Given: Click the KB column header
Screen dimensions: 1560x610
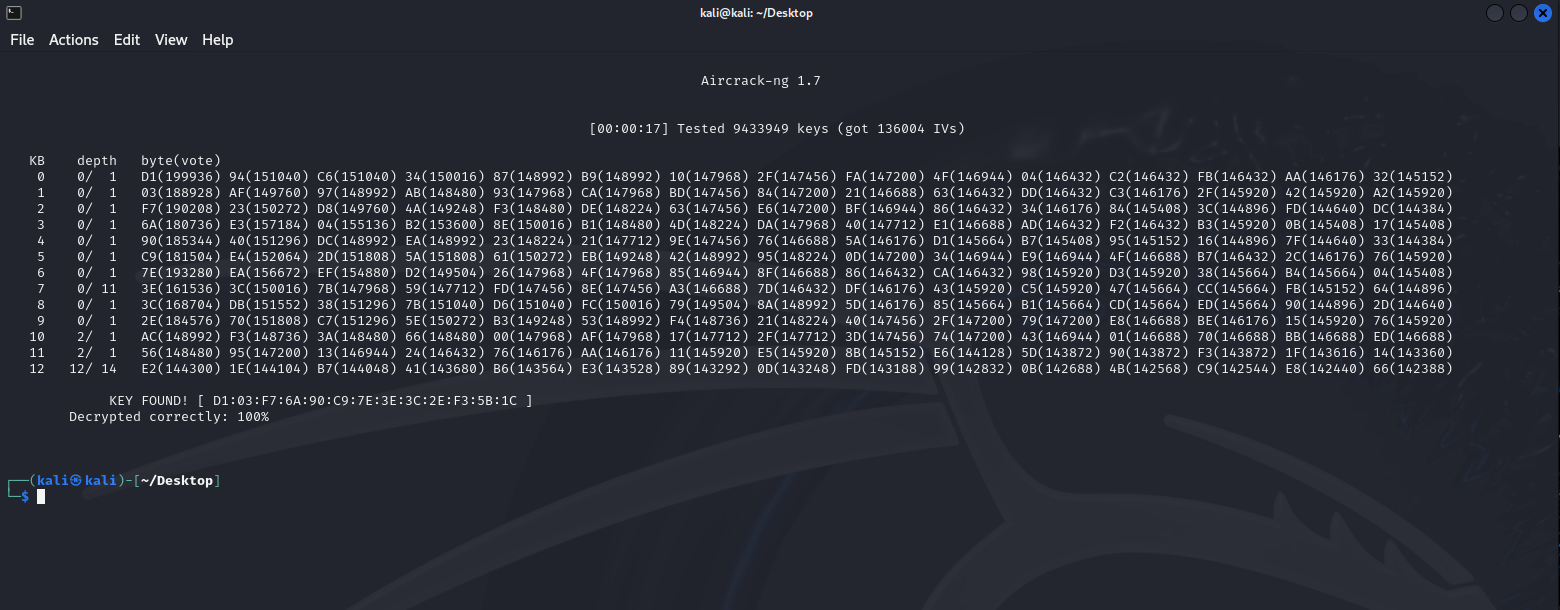Looking at the screenshot, I should coord(37,161).
